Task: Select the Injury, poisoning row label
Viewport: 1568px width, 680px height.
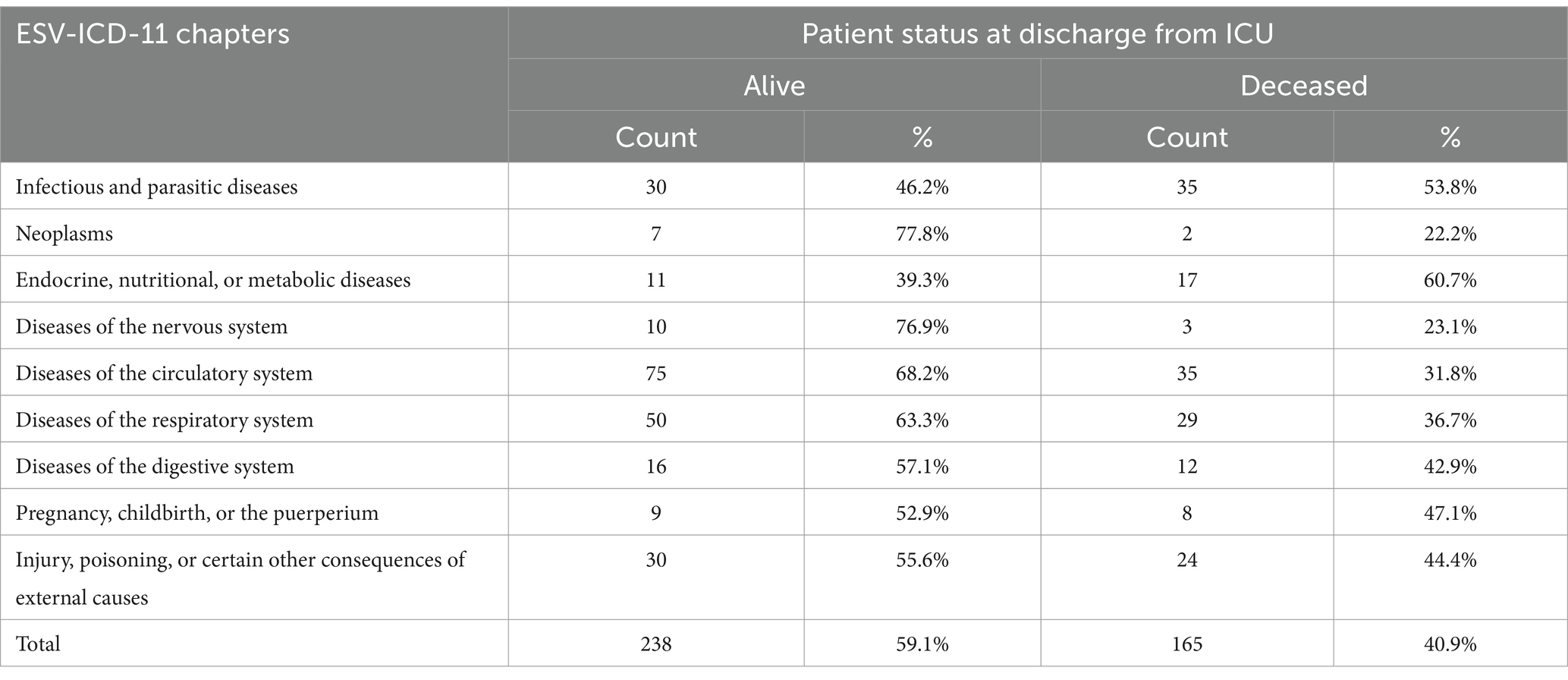Action: point(240,578)
